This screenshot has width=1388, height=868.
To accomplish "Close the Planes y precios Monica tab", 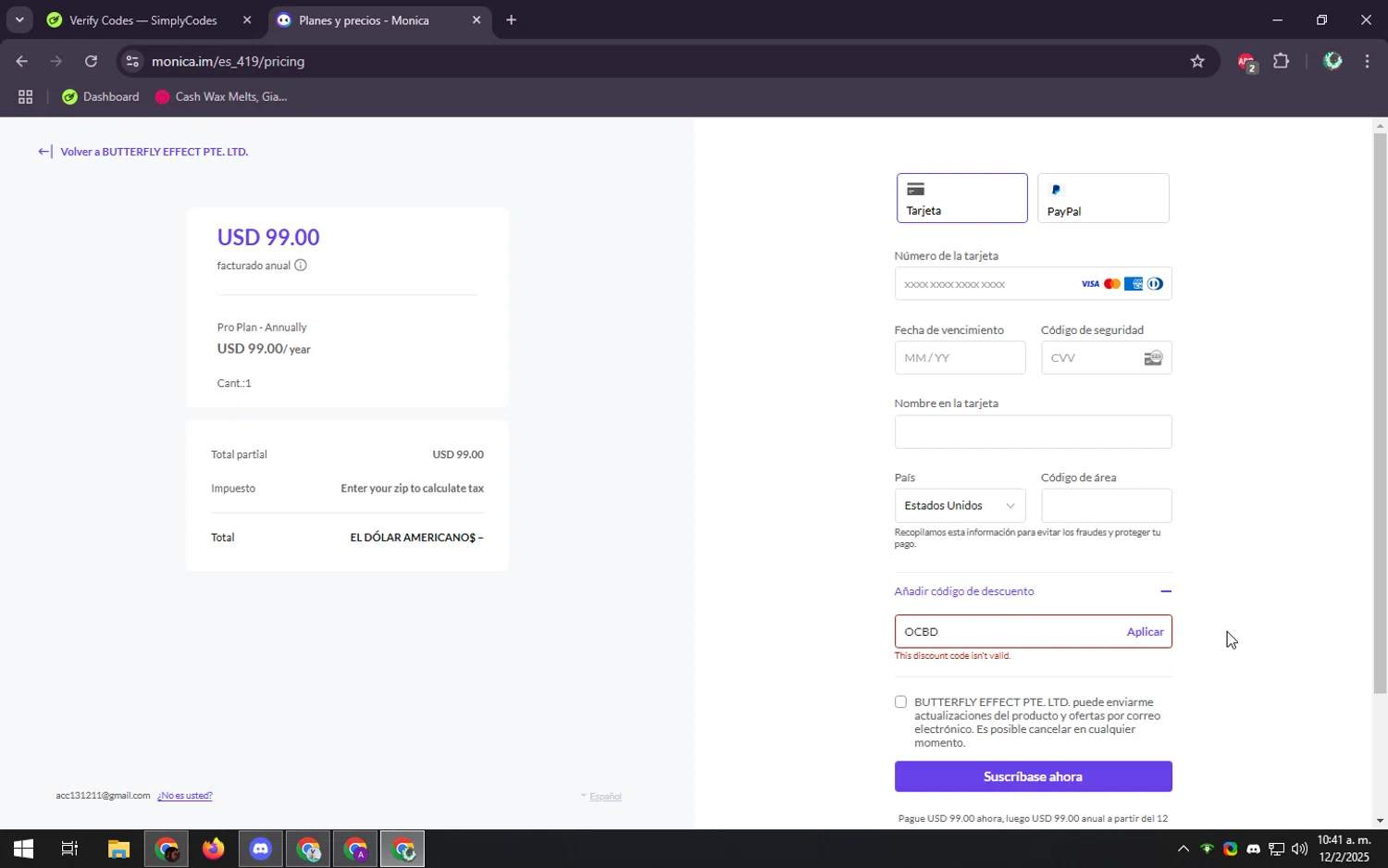I will click(477, 19).
